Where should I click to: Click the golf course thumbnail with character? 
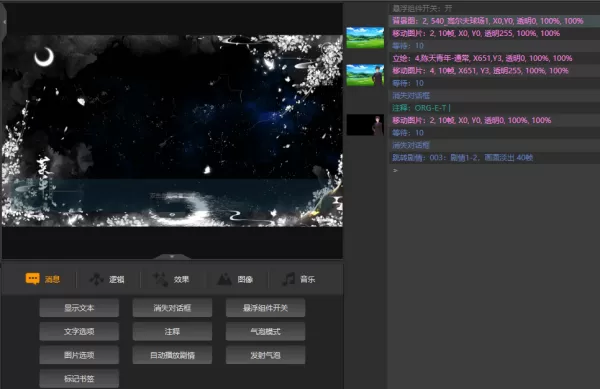(365, 75)
